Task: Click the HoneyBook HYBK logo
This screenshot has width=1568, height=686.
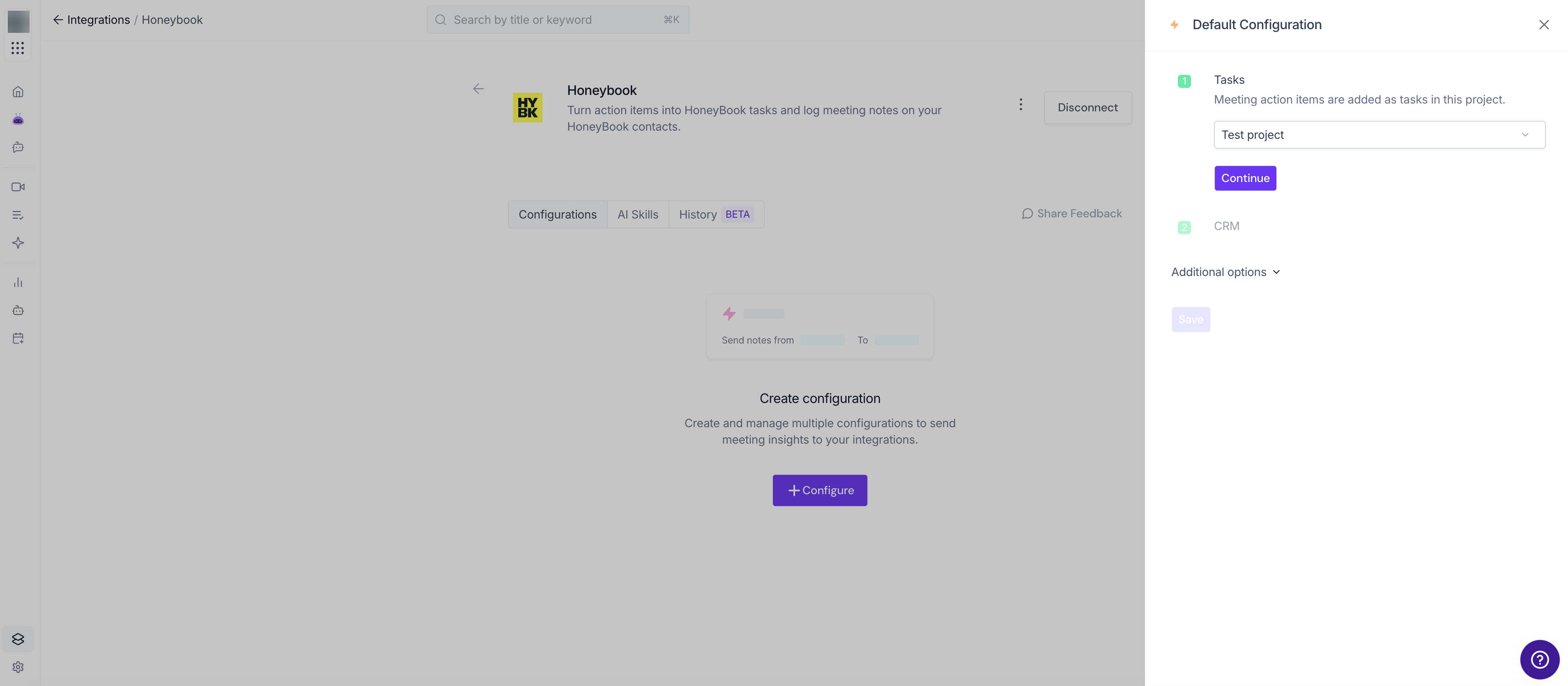Action: click(x=527, y=108)
